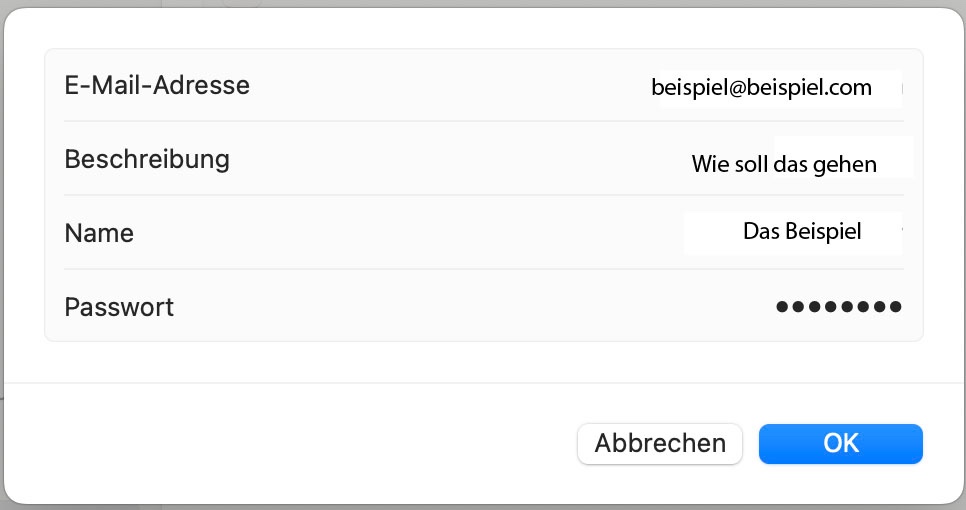Click into the Name field value
This screenshot has height=510, width=966.
[x=800, y=232]
